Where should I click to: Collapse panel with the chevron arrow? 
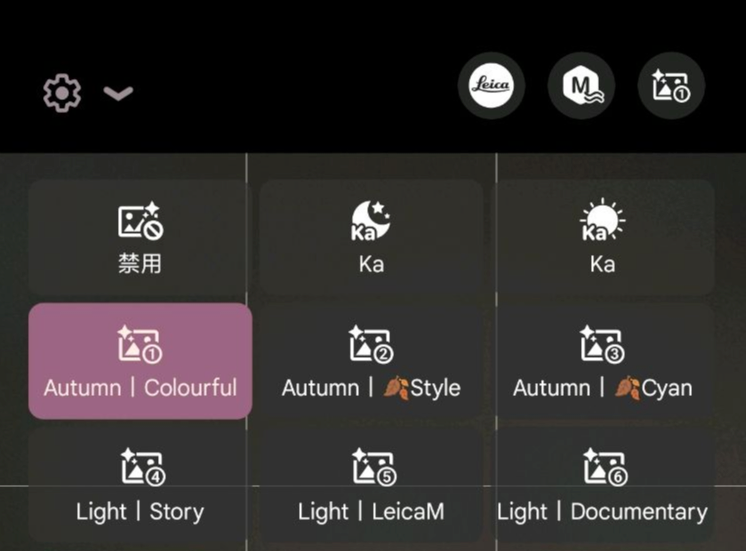[118, 93]
